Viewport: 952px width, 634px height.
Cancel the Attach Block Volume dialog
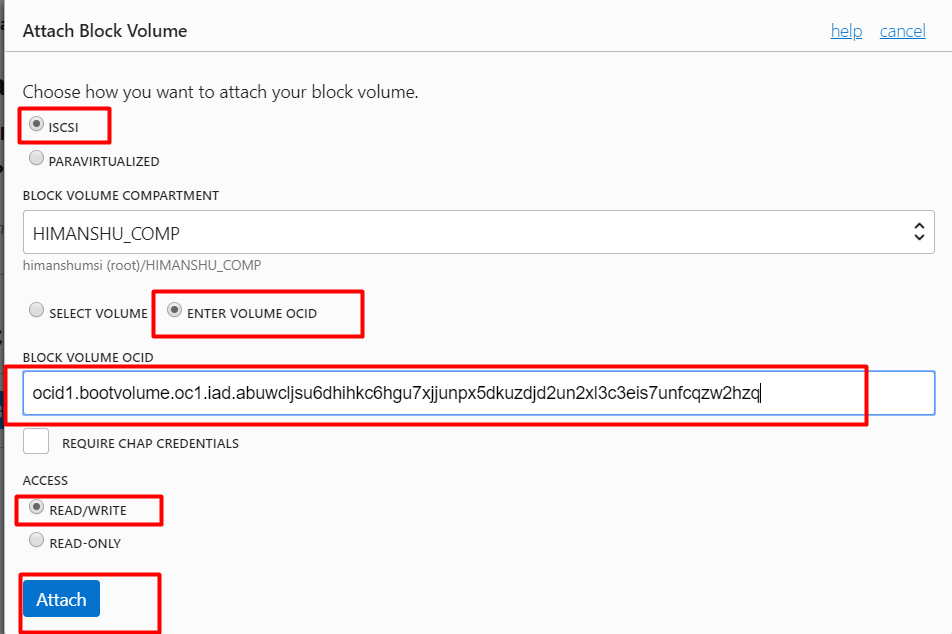(x=902, y=31)
